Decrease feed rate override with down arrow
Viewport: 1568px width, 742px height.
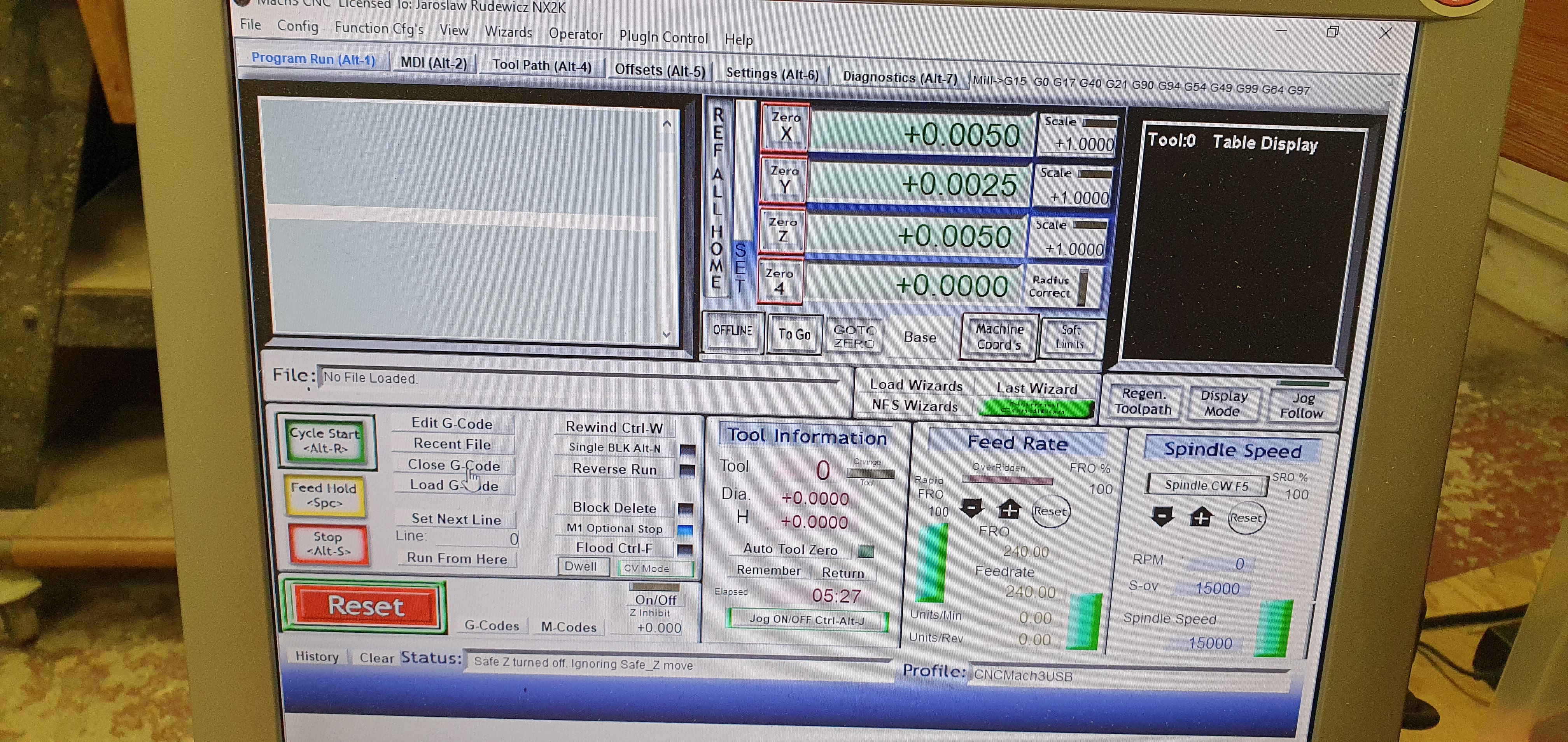coord(972,507)
